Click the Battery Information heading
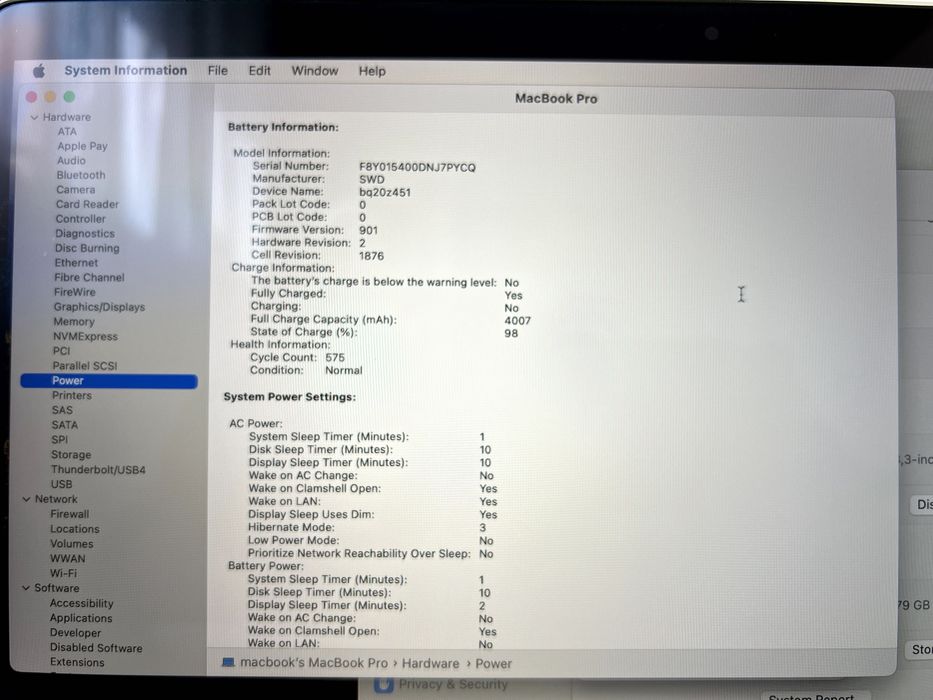The height and width of the screenshot is (700, 933). point(283,127)
